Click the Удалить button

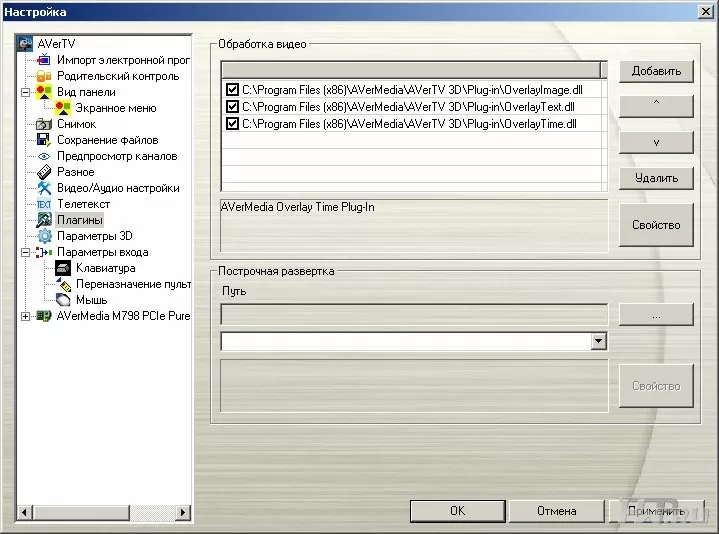pos(655,178)
